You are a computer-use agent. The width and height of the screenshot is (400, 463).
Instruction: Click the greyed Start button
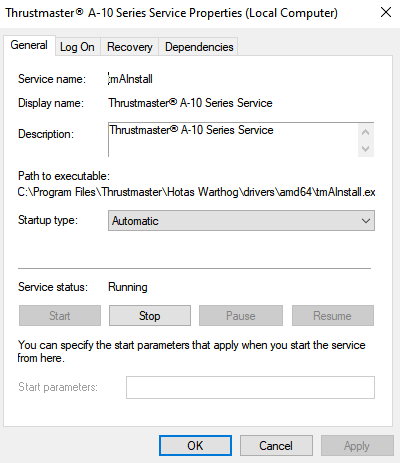point(60,316)
